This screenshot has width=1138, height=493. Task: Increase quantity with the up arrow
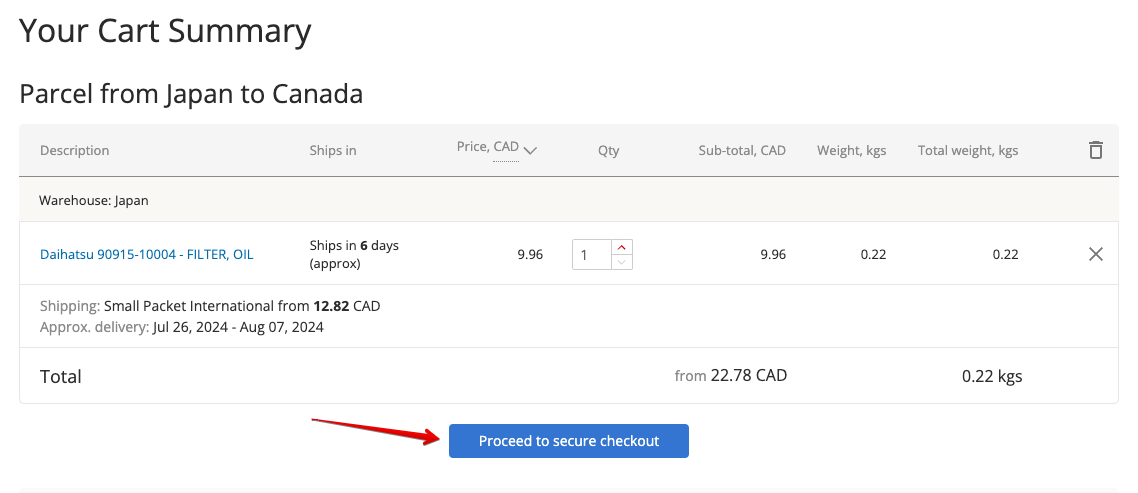pyautogui.click(x=621, y=247)
